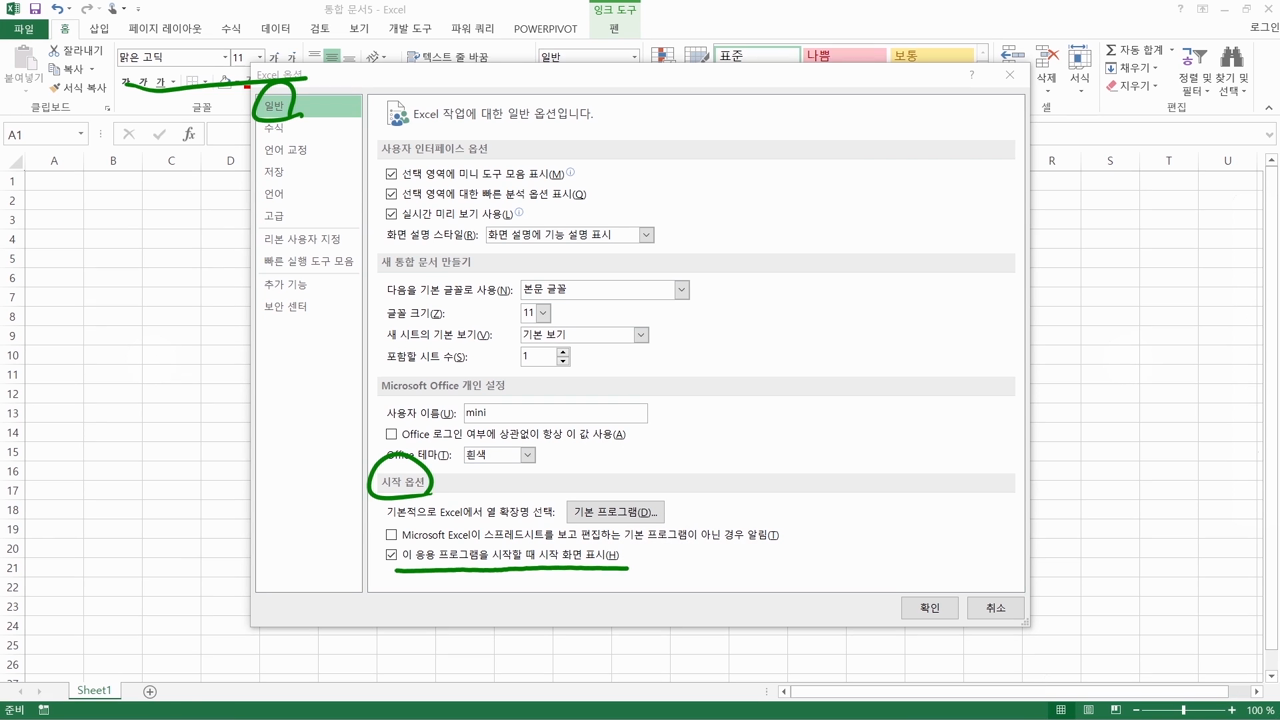This screenshot has width=1280, height=720.
Task: Open the default font (본문 글꼴) dropdown
Action: tap(681, 290)
